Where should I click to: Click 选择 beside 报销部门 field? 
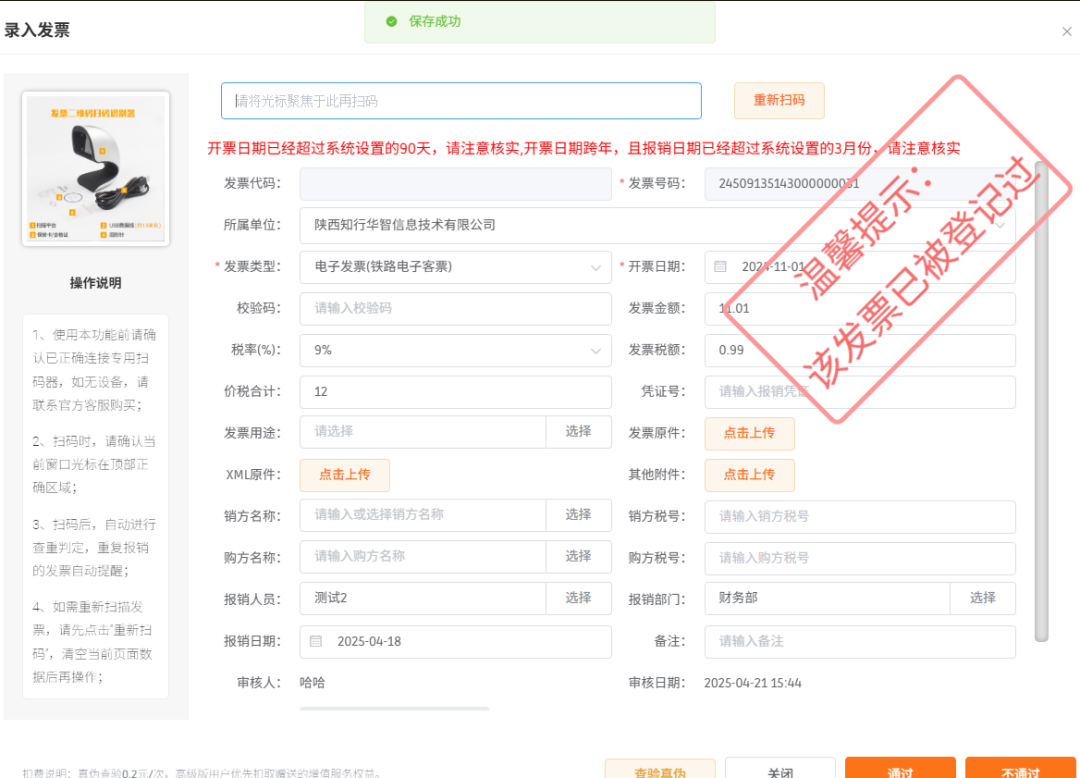point(983,599)
